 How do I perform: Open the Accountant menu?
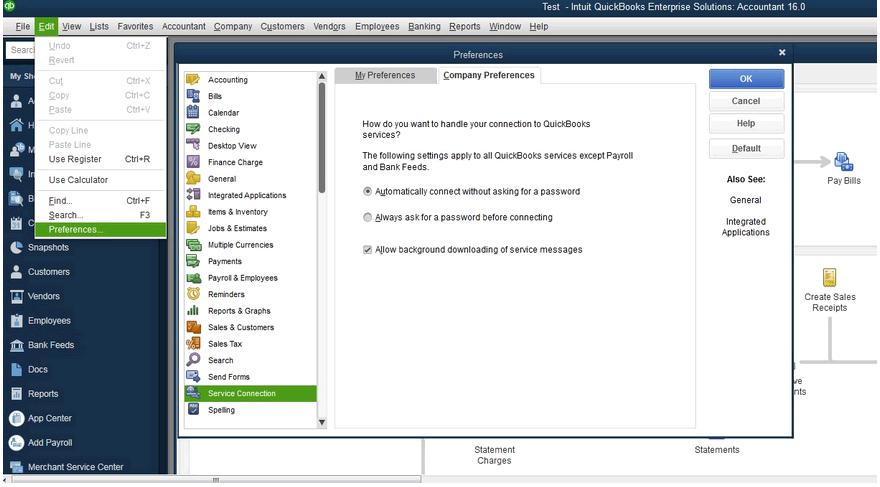pyautogui.click(x=184, y=26)
